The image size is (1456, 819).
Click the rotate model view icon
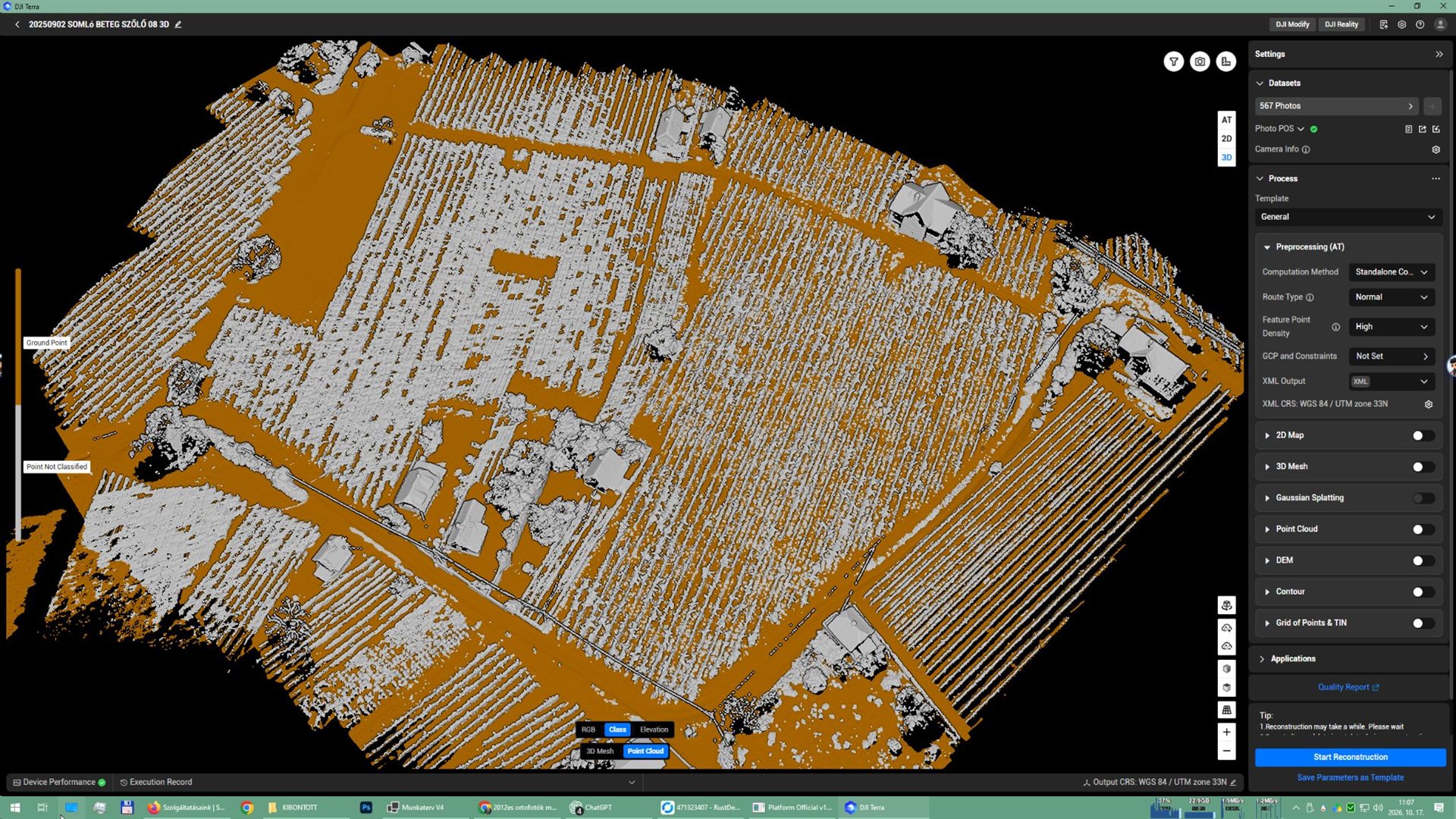(1226, 605)
